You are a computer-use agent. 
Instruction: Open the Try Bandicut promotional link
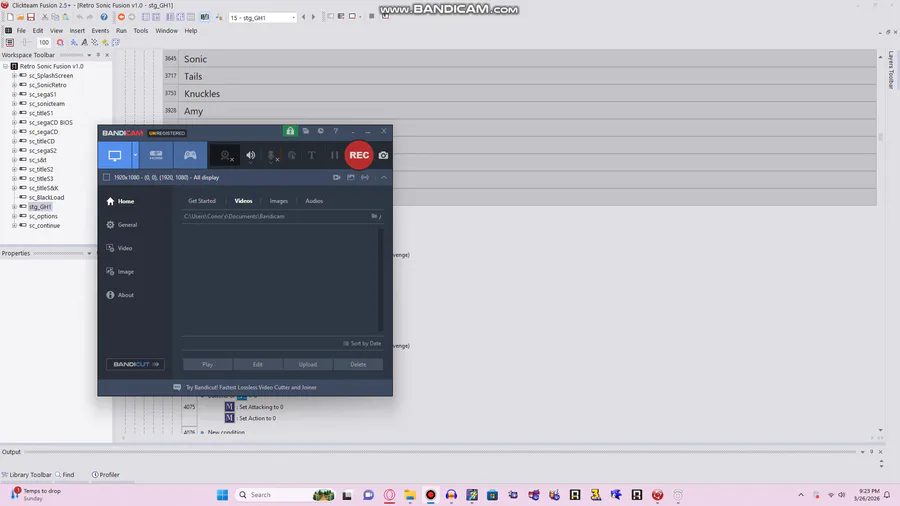coord(245,388)
